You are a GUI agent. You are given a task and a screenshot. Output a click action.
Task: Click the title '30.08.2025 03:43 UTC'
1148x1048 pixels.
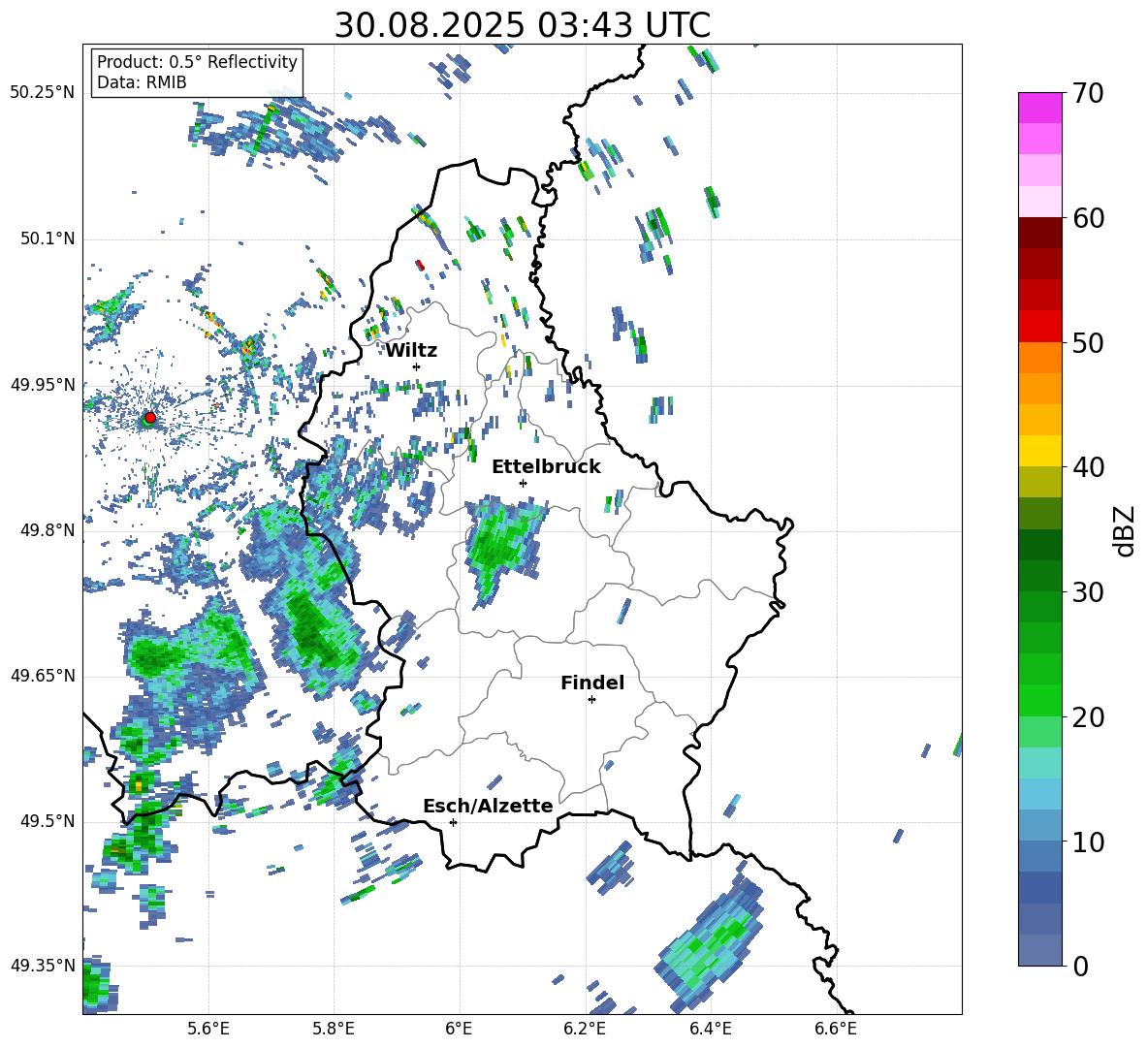[x=522, y=25]
